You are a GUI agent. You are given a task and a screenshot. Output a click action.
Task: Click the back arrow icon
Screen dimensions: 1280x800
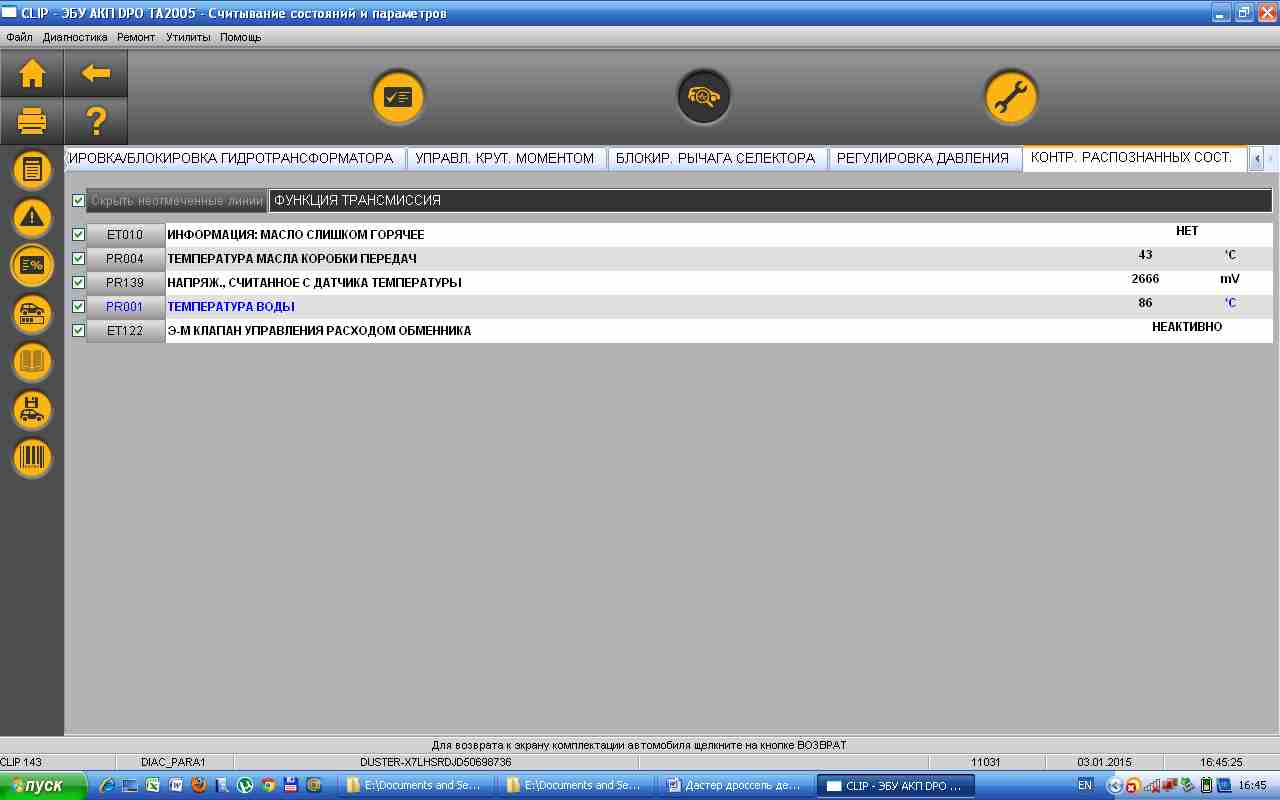click(96, 74)
